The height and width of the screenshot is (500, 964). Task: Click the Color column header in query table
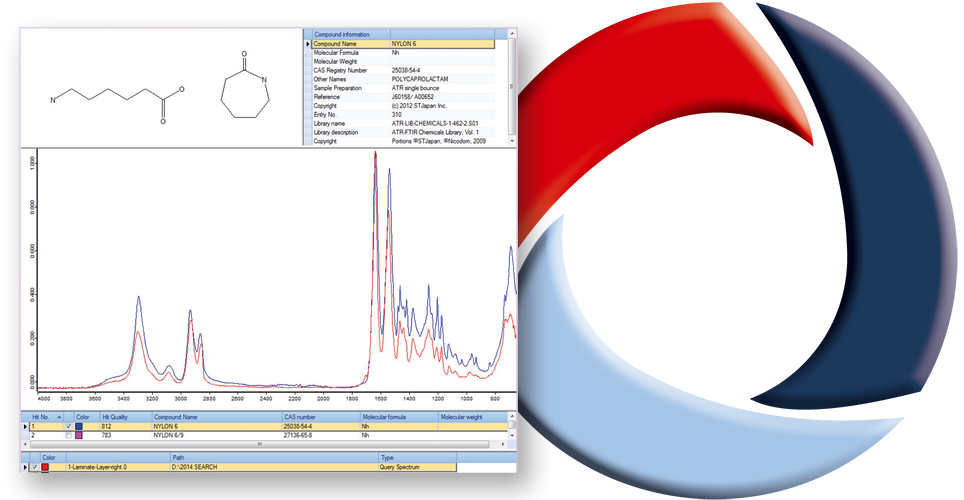pos(53,458)
